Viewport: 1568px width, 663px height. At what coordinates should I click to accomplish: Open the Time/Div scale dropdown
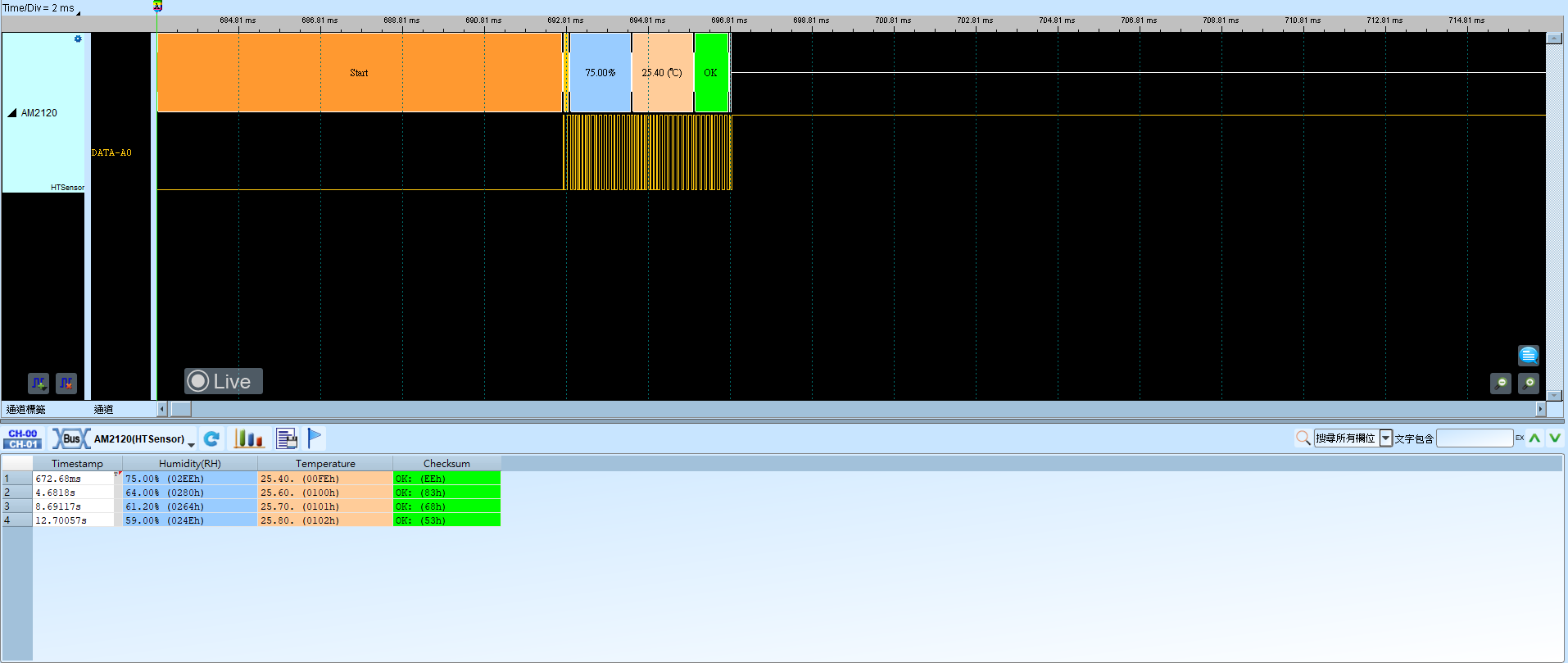(x=78, y=12)
